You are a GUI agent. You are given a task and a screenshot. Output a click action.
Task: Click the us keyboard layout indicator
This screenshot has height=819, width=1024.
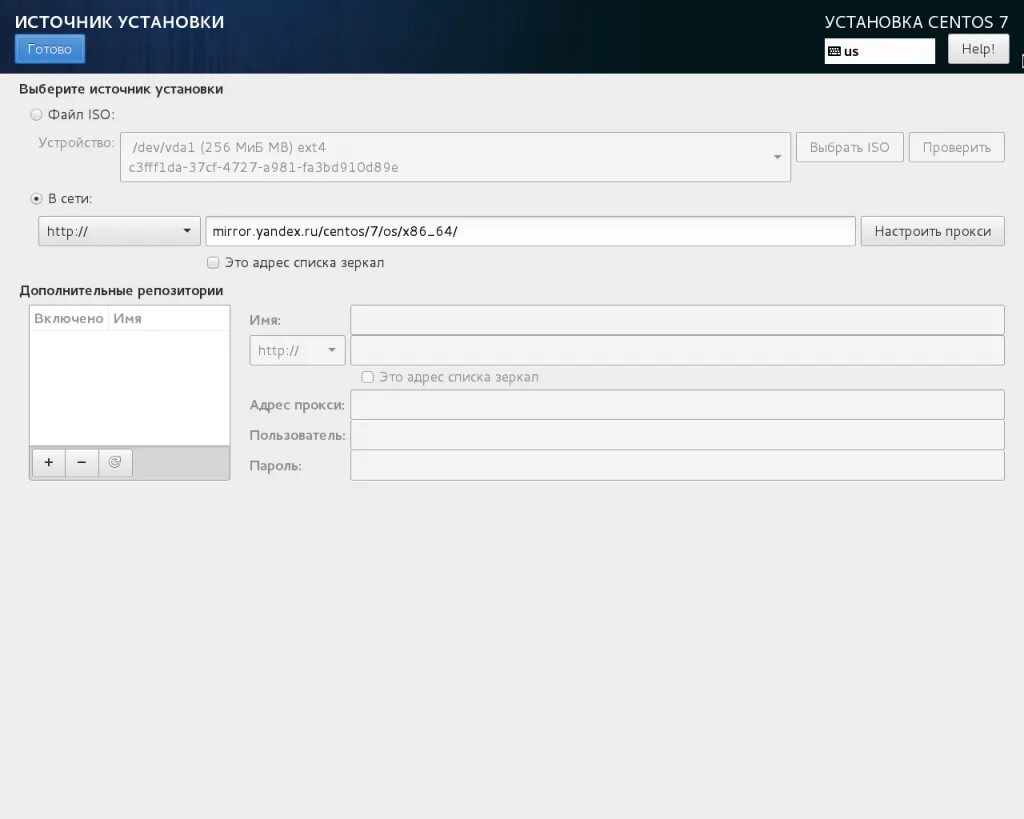(879, 51)
